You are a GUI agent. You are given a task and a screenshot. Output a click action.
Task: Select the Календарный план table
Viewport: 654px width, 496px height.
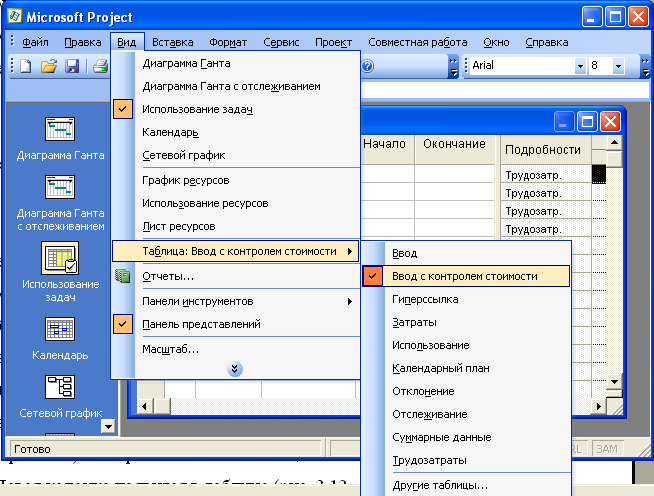466,368
